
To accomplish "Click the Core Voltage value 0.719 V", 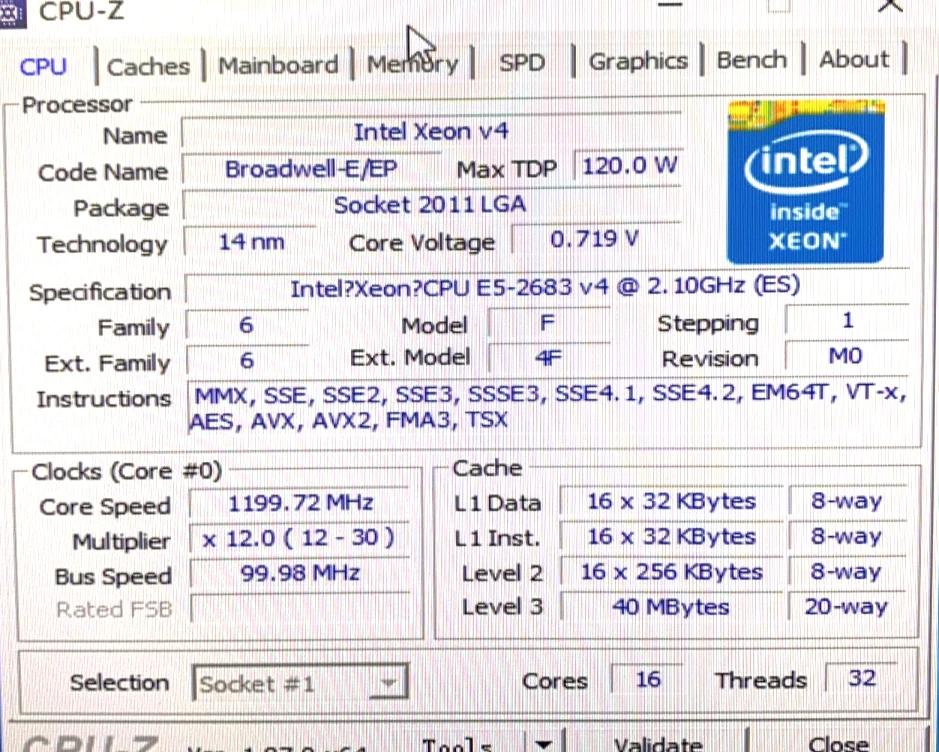I will click(595, 239).
